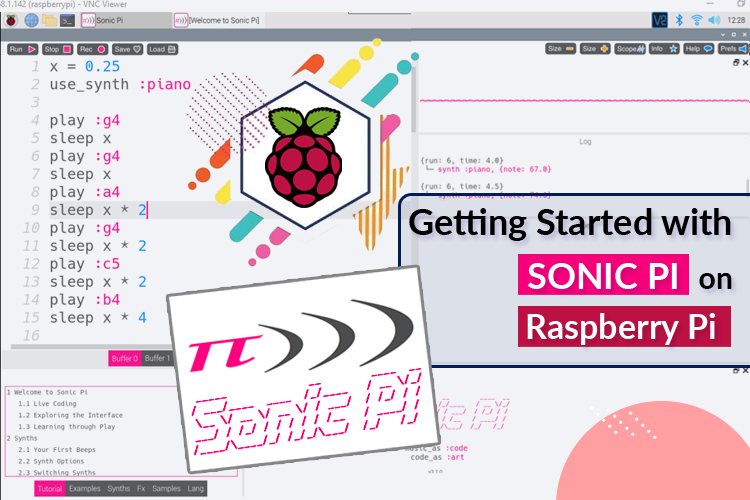This screenshot has width=750, height=500.
Task: Start recording with the Rec button
Action: tap(92, 49)
